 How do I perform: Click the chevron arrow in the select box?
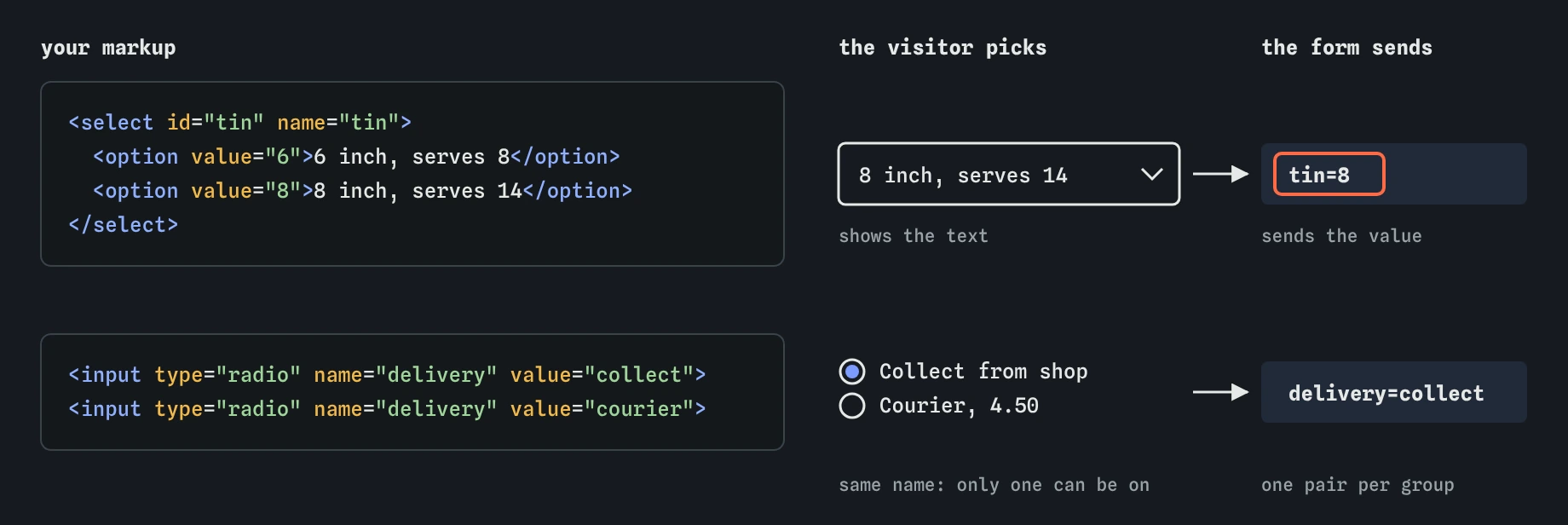click(1151, 175)
